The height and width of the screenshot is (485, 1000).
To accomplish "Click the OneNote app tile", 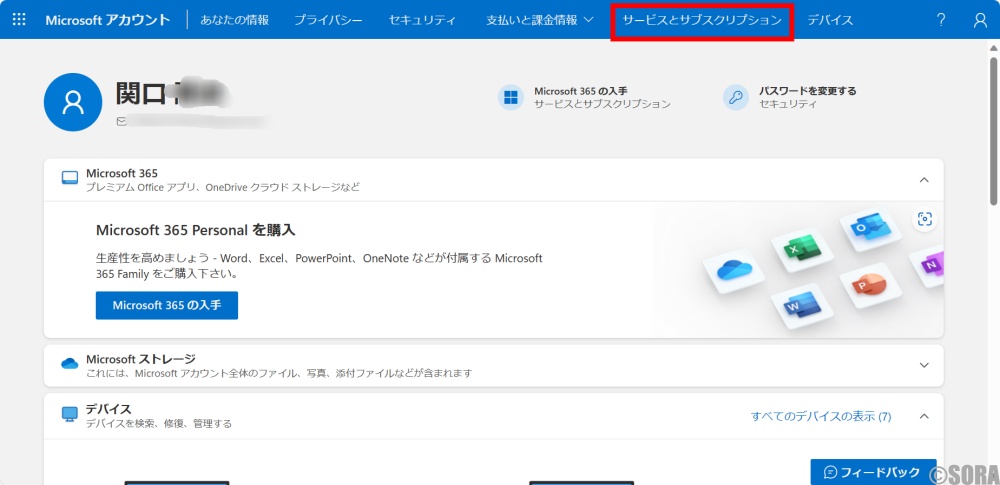I will (927, 263).
